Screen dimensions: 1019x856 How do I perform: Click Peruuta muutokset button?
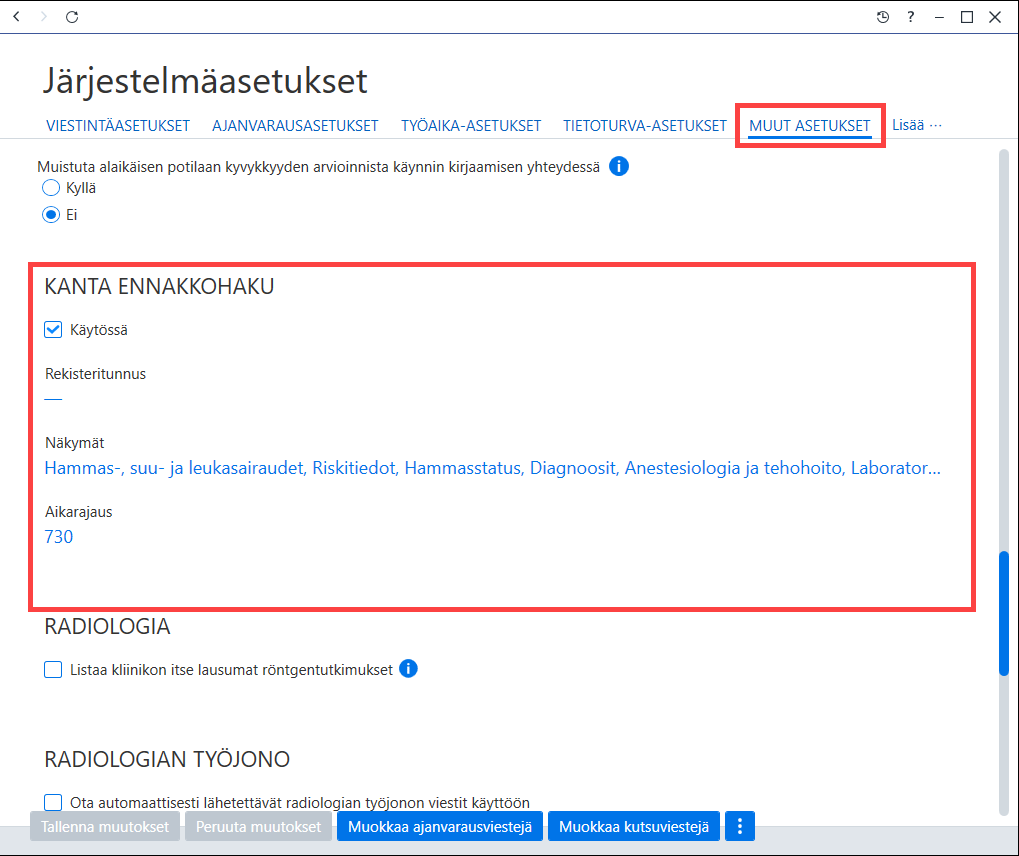(x=258, y=826)
